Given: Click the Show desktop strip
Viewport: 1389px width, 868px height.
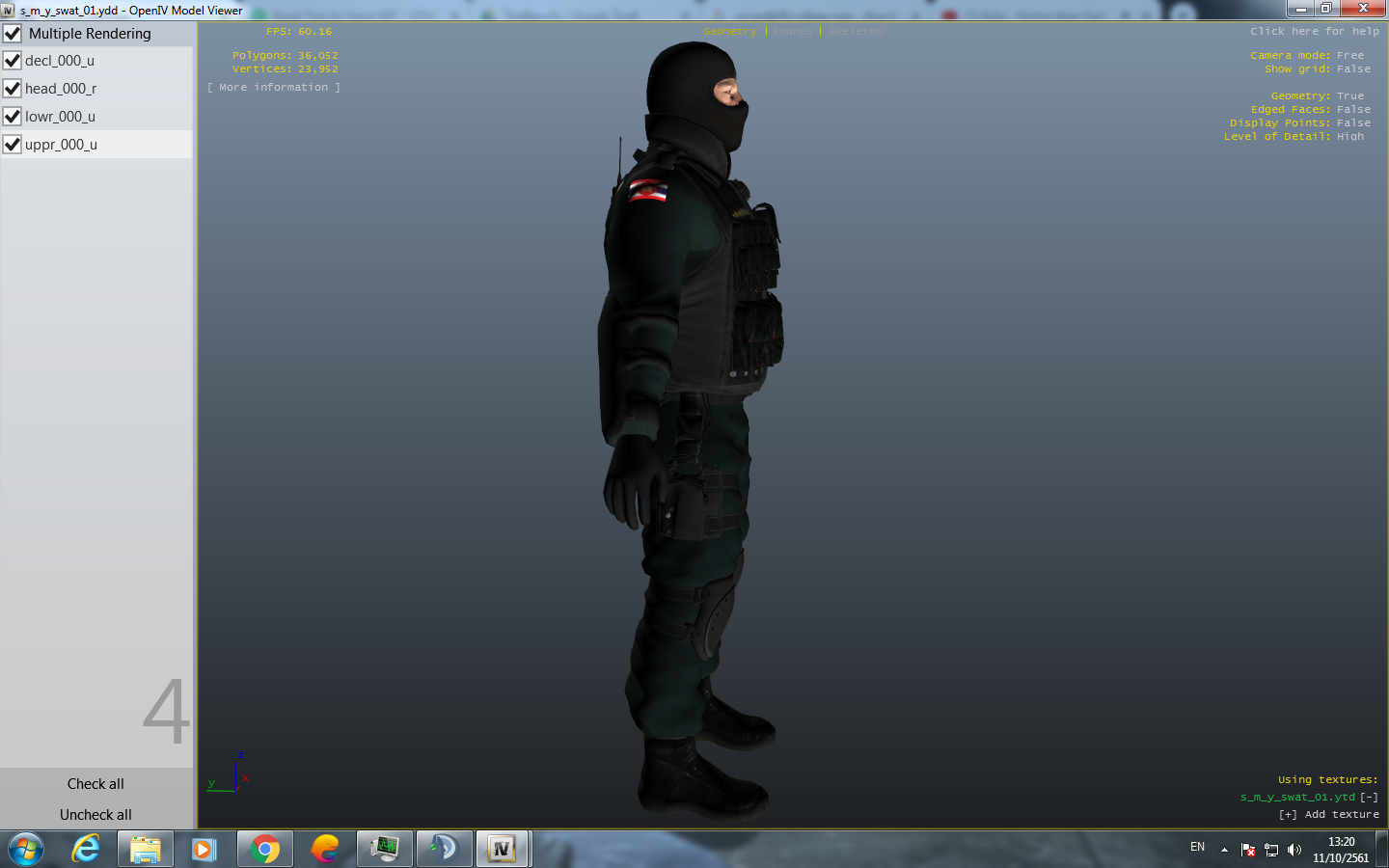Looking at the screenshot, I should coord(1382,850).
